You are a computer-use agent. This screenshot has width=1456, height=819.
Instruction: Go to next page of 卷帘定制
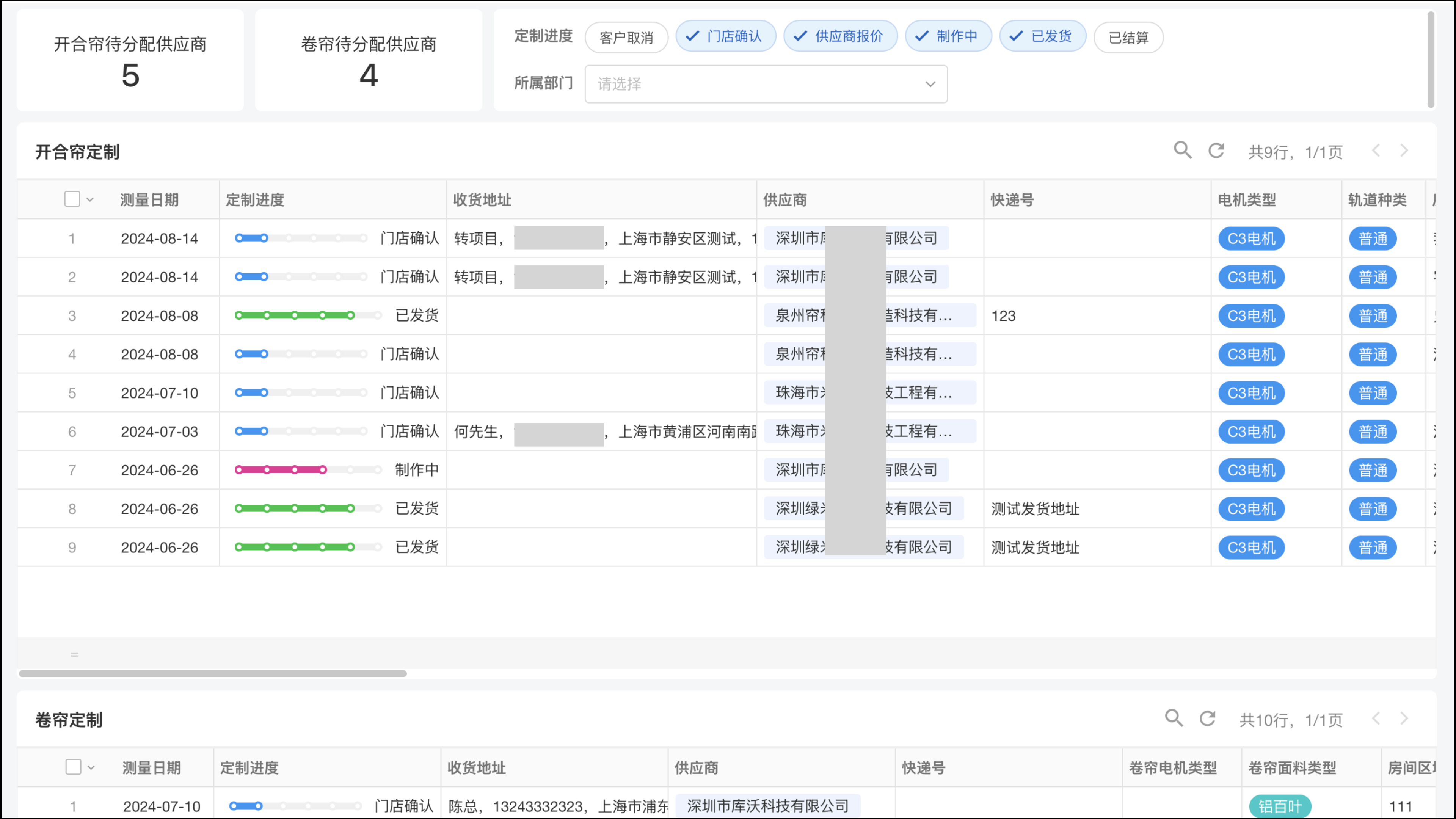click(1404, 719)
